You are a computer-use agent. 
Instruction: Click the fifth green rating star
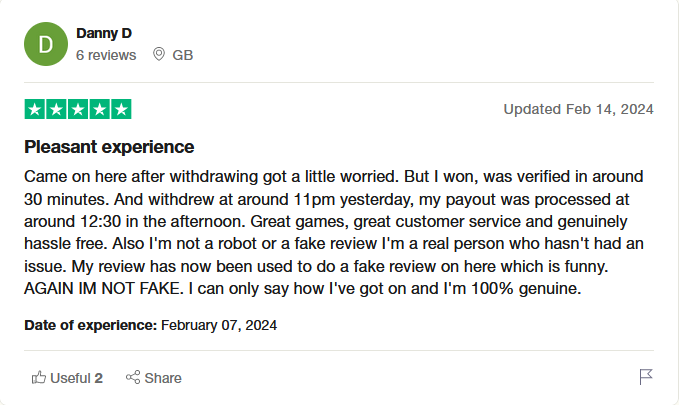tap(121, 109)
